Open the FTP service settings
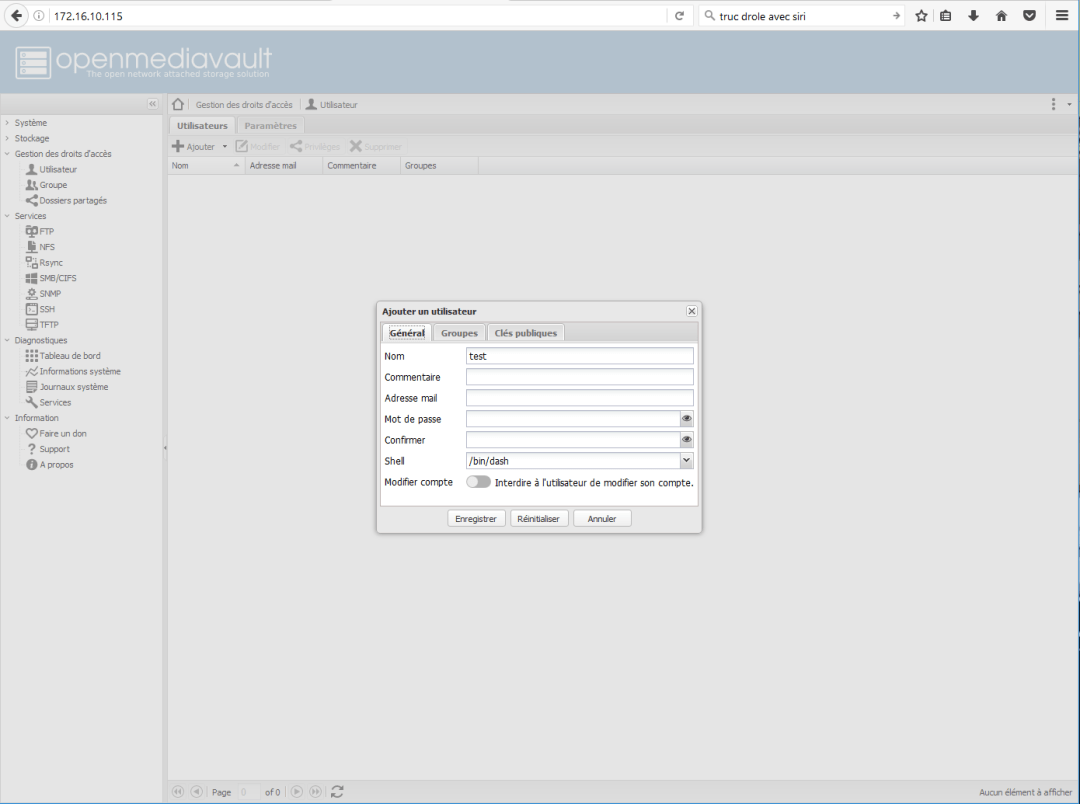This screenshot has width=1080, height=804. tap(42, 231)
